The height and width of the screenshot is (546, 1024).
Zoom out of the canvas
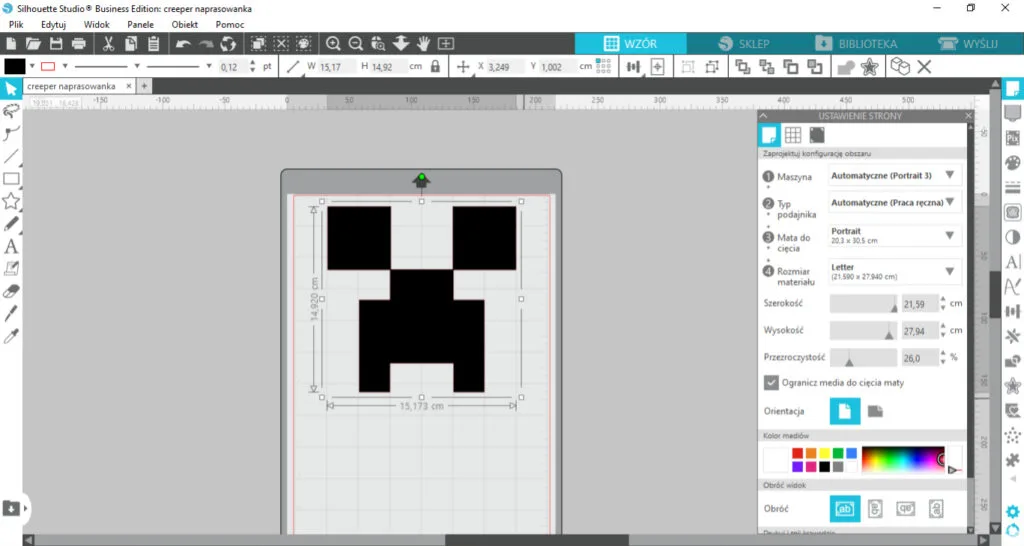[356, 44]
